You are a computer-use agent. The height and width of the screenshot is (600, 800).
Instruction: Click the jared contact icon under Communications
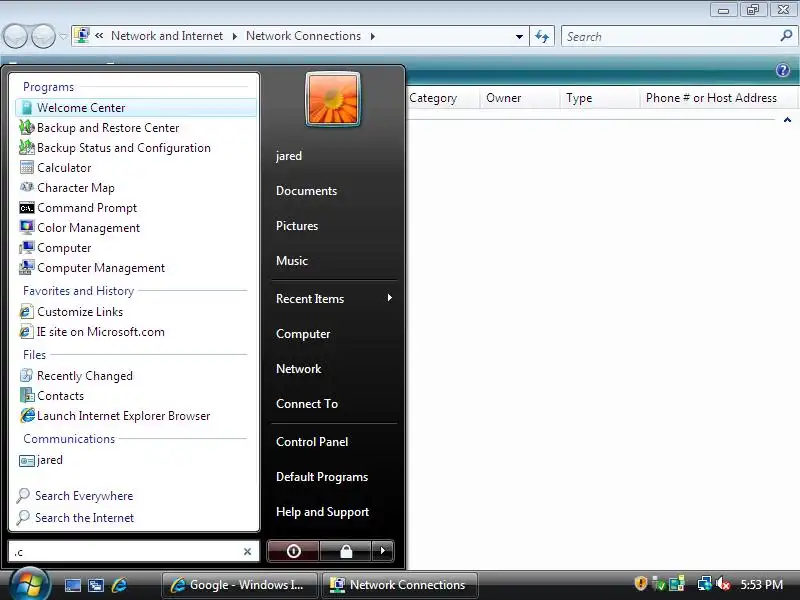(27, 460)
